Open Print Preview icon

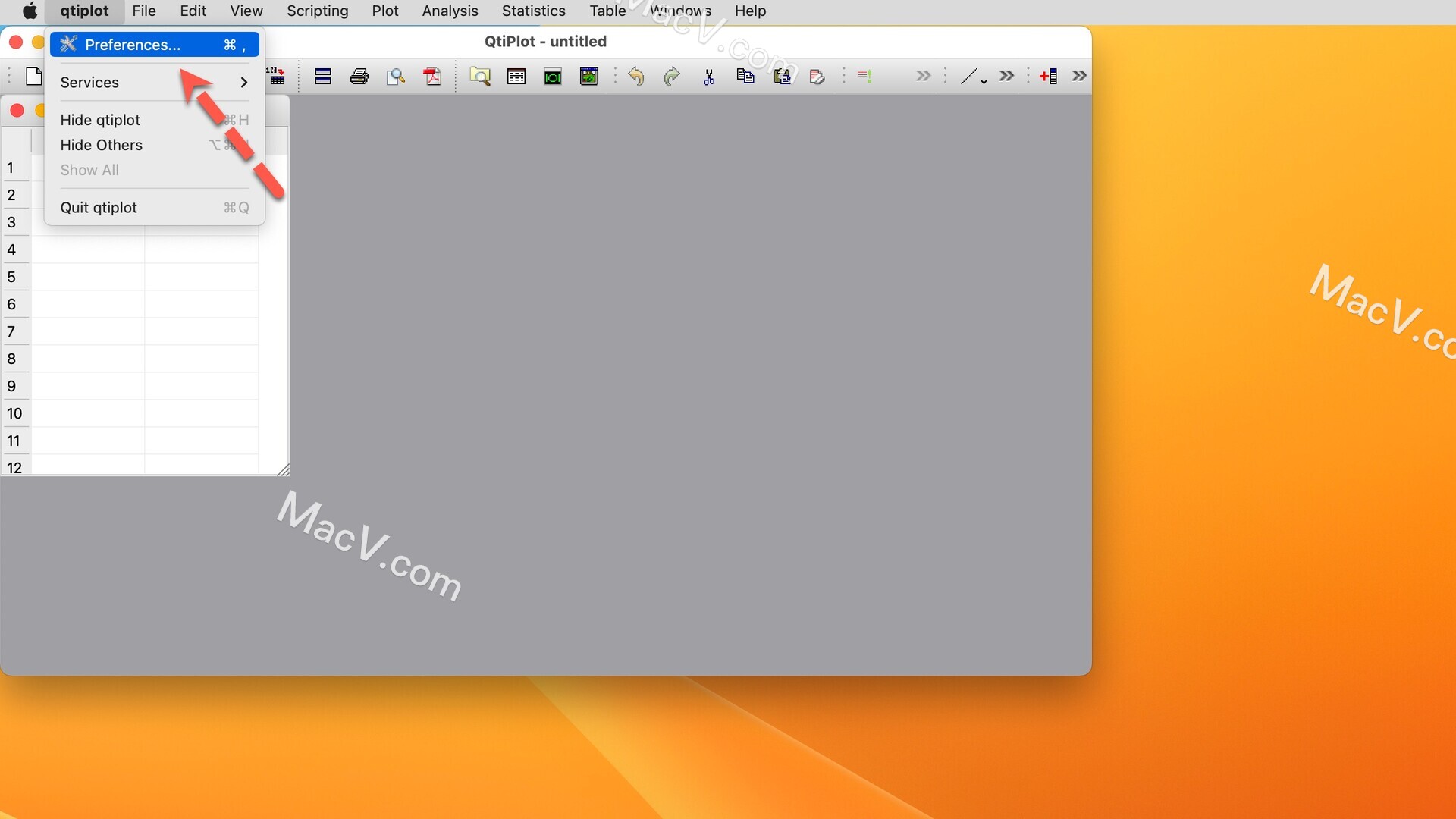coord(396,76)
